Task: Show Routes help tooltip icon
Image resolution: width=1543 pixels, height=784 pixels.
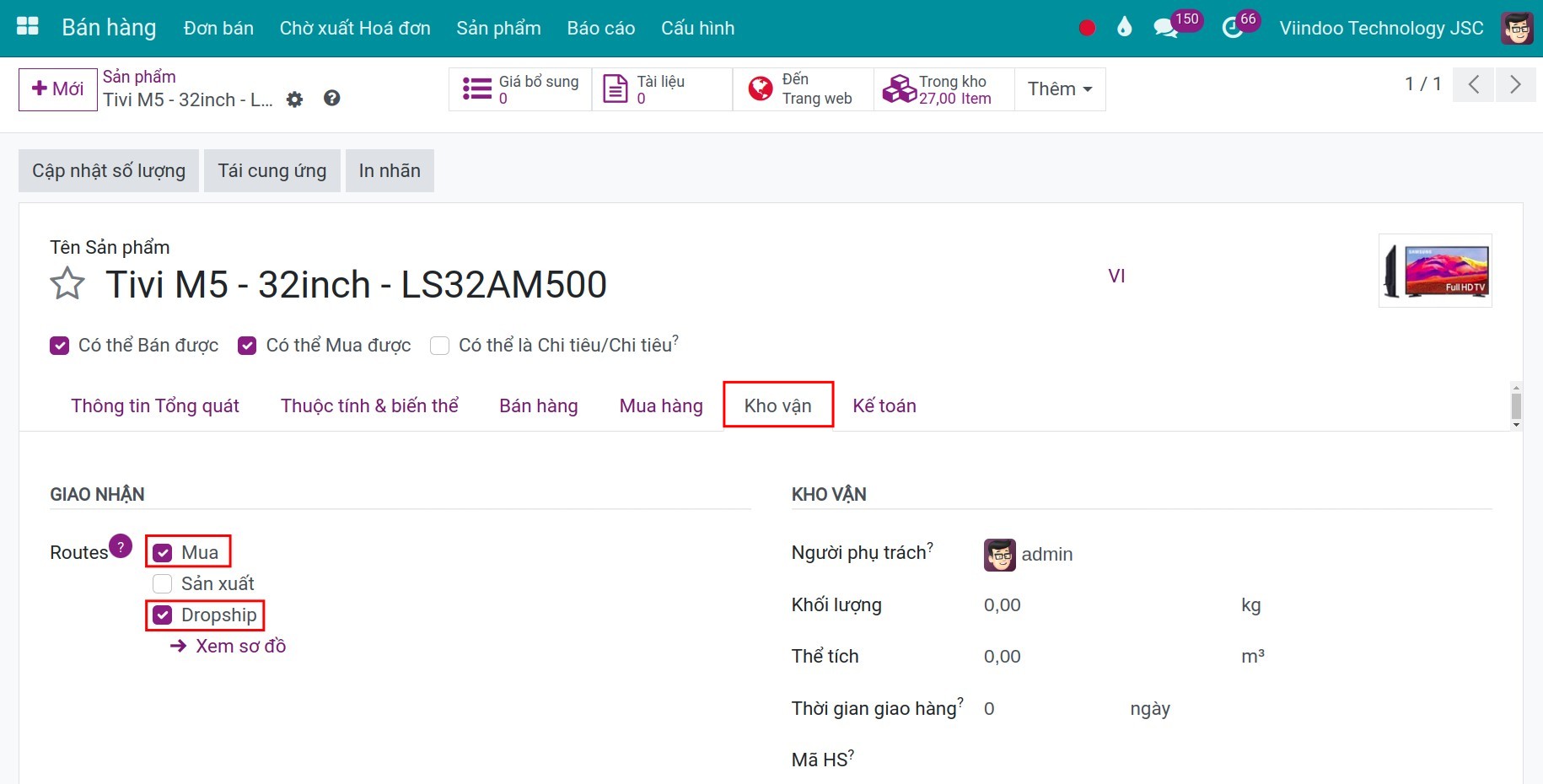Action: pos(121,546)
